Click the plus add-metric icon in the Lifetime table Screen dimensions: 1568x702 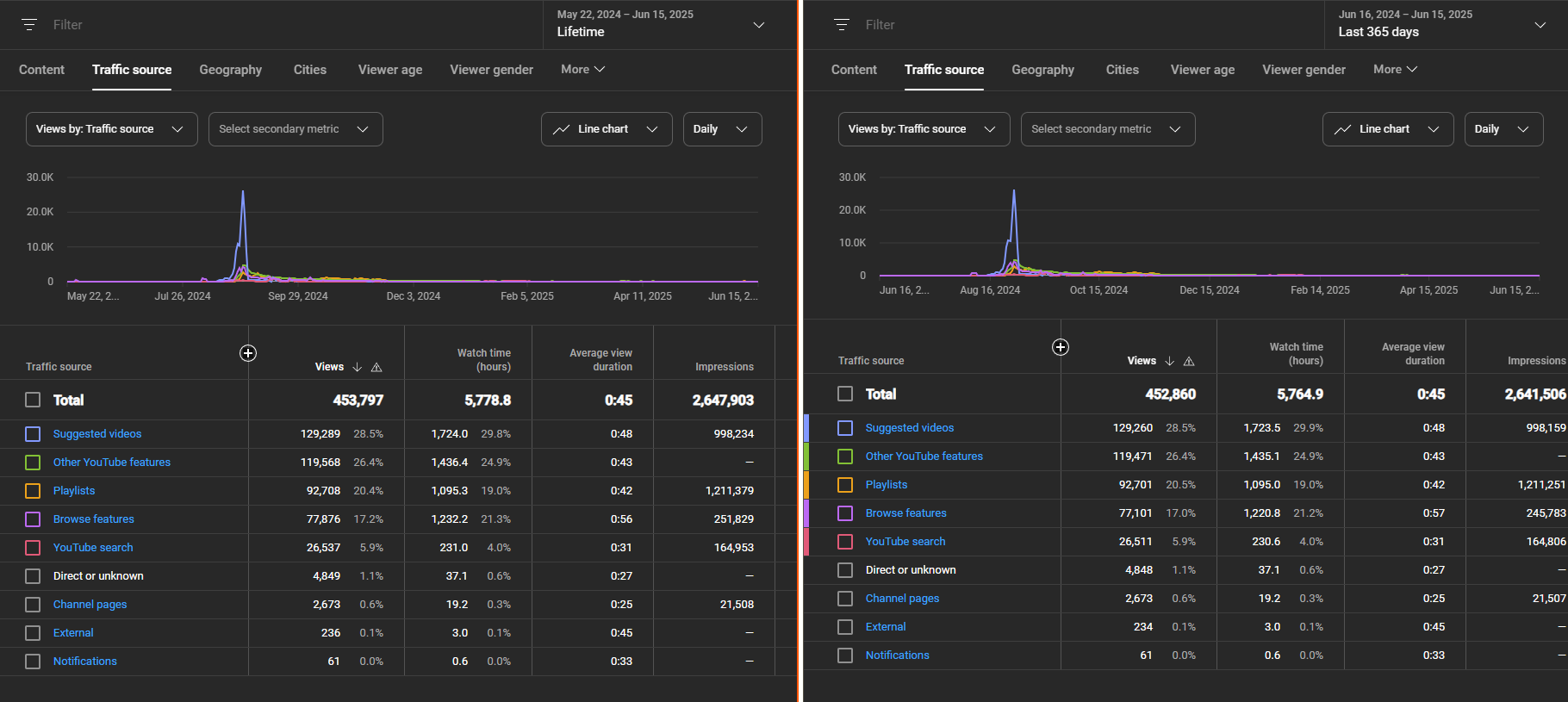point(248,353)
